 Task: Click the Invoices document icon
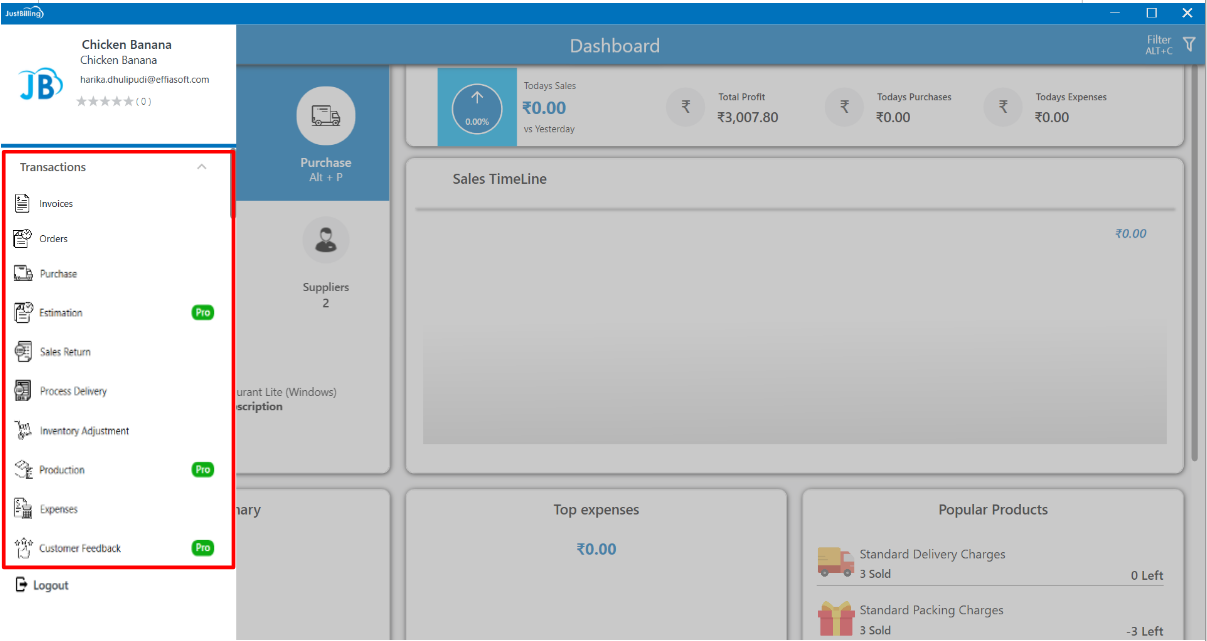[22, 203]
